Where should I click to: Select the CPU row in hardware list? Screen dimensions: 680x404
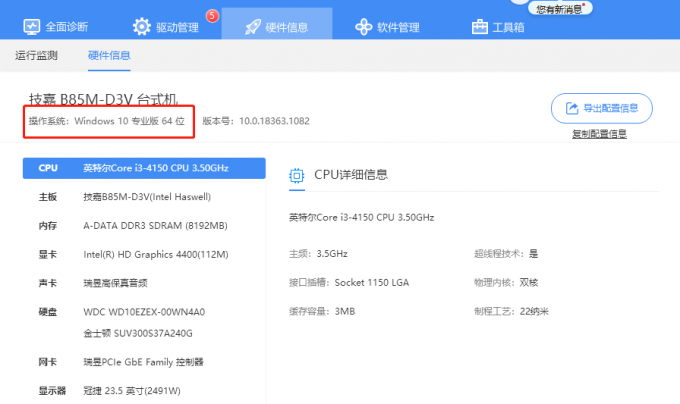coord(143,168)
